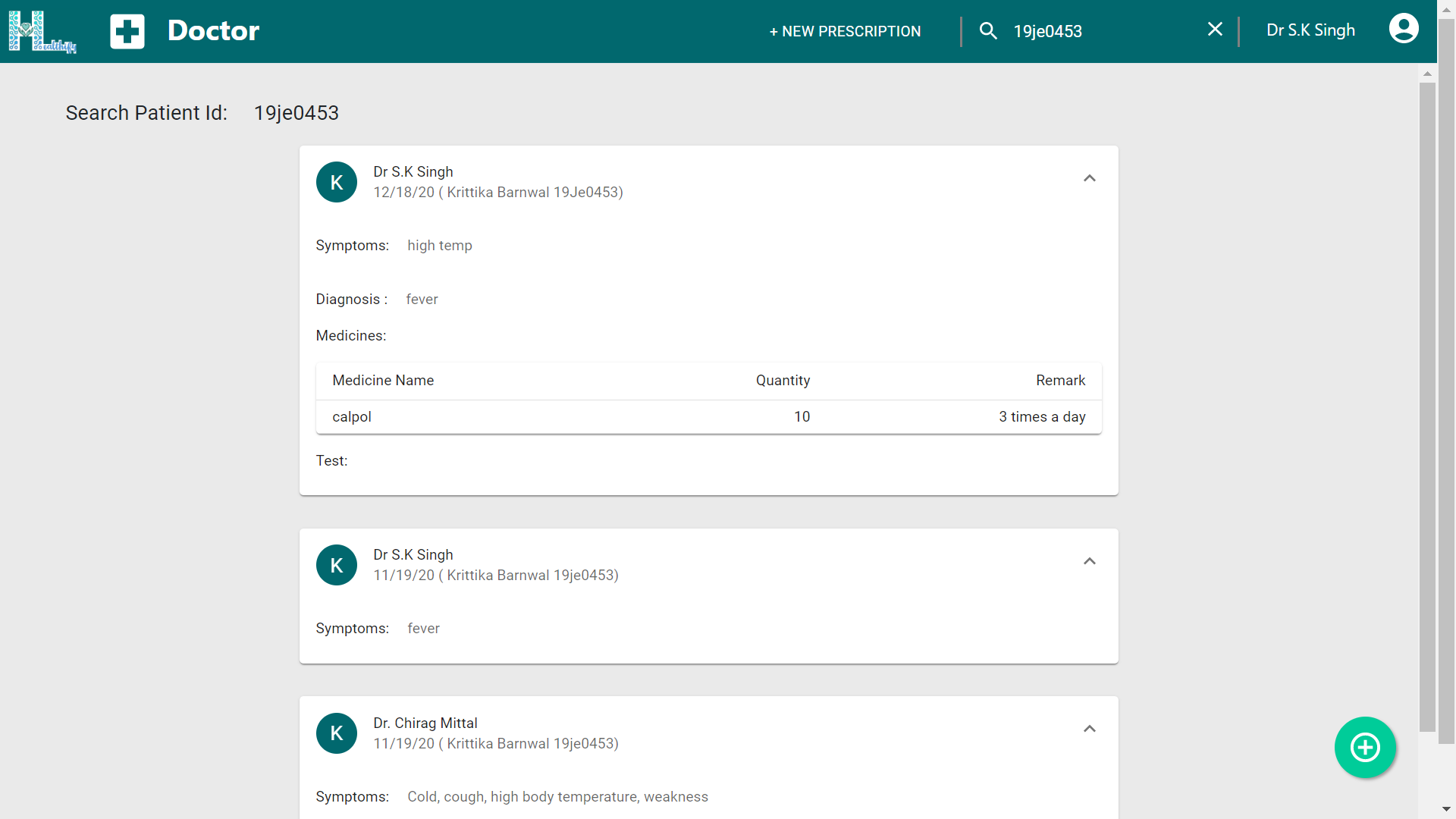Click K avatar on second Dr S.K Singh card
Screen dimensions: 1456x819
click(337, 565)
